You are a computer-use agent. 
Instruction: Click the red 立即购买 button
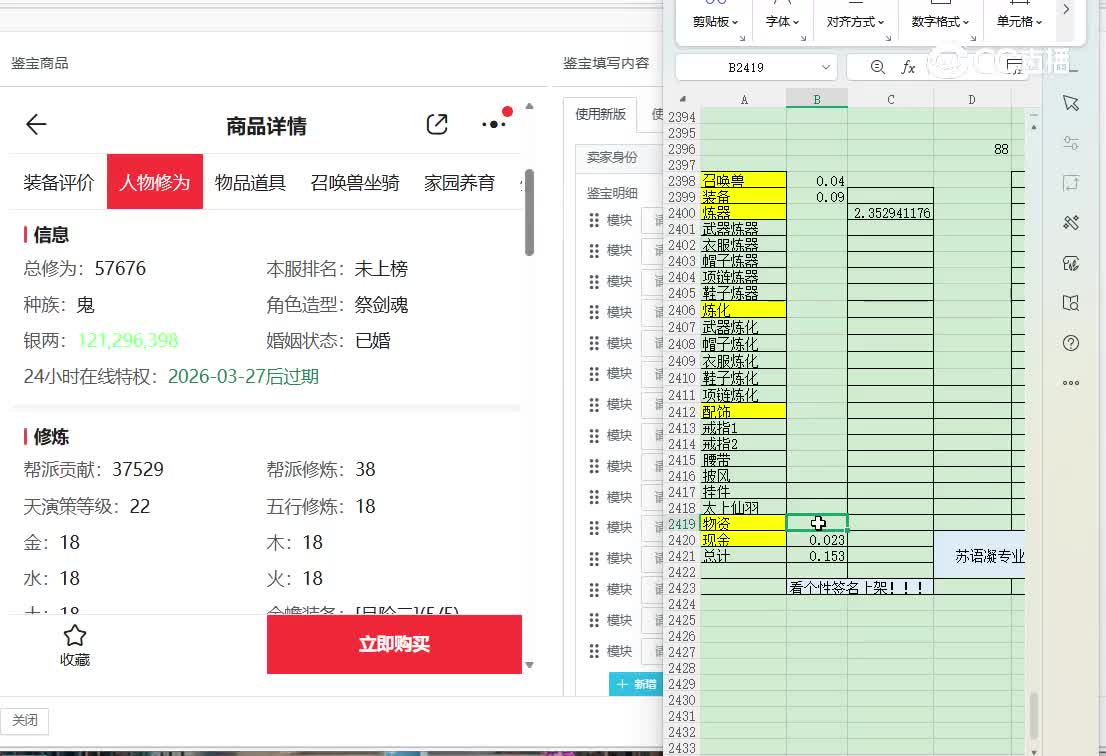[x=394, y=644]
